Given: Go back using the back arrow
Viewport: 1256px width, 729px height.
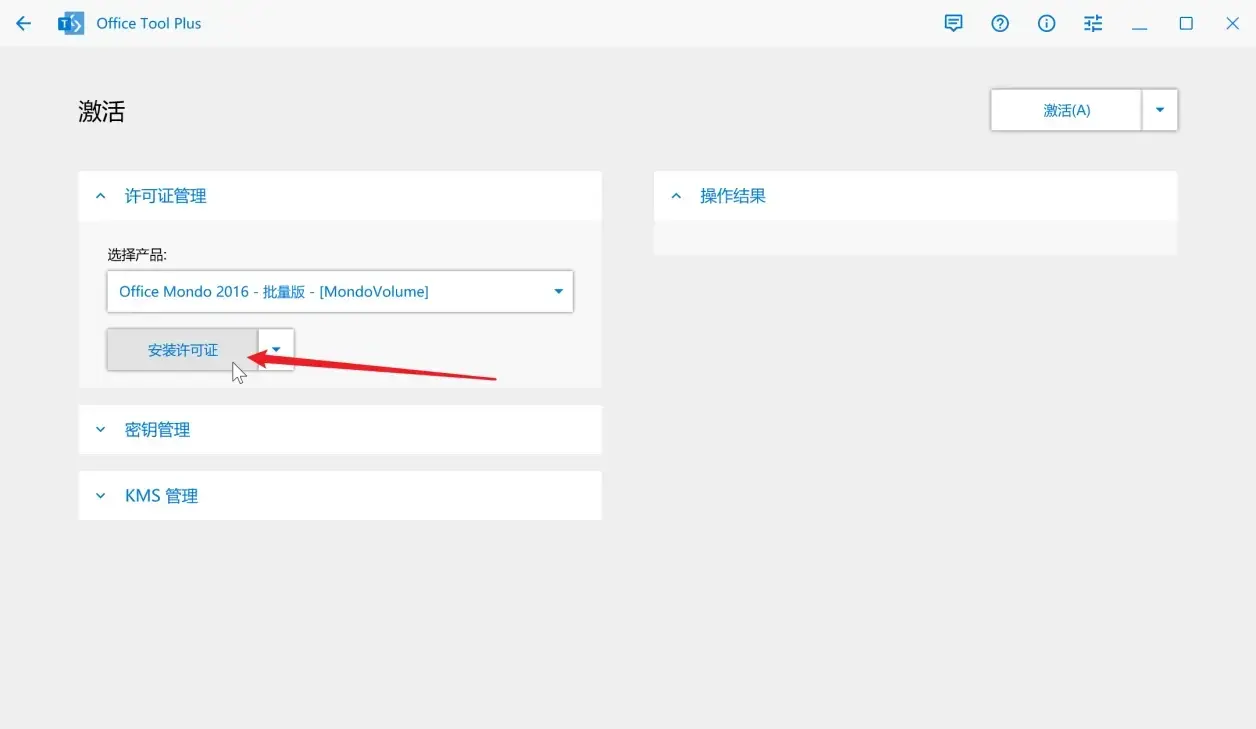Looking at the screenshot, I should (x=23, y=24).
